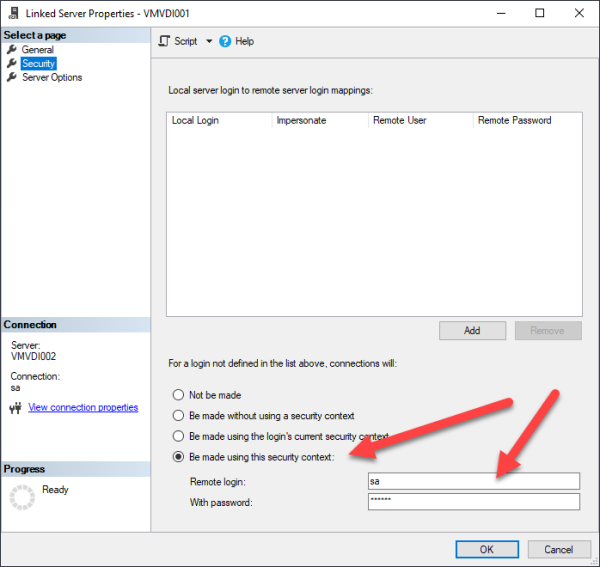Click the wrench icon beside Security
600x567 pixels.
tap(12, 64)
